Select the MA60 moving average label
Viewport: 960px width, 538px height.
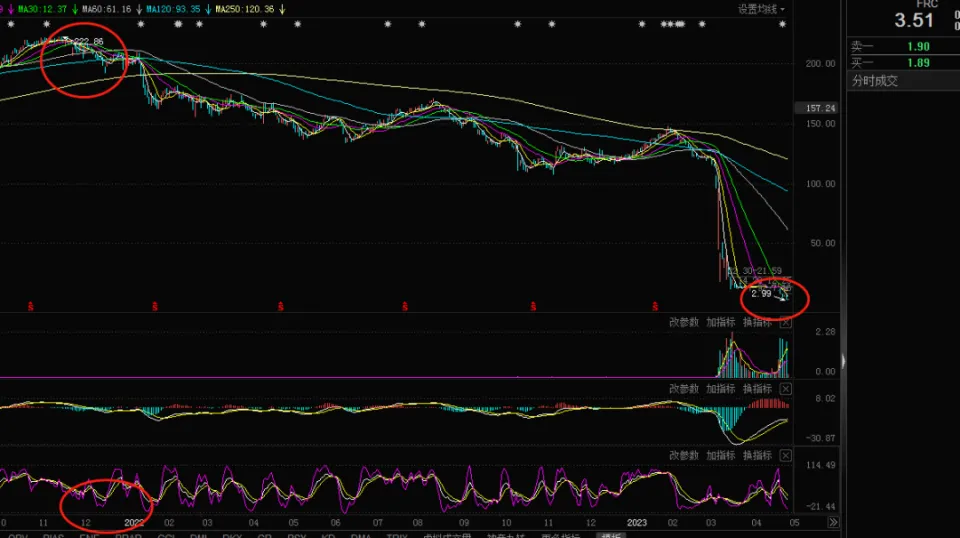[104, 9]
